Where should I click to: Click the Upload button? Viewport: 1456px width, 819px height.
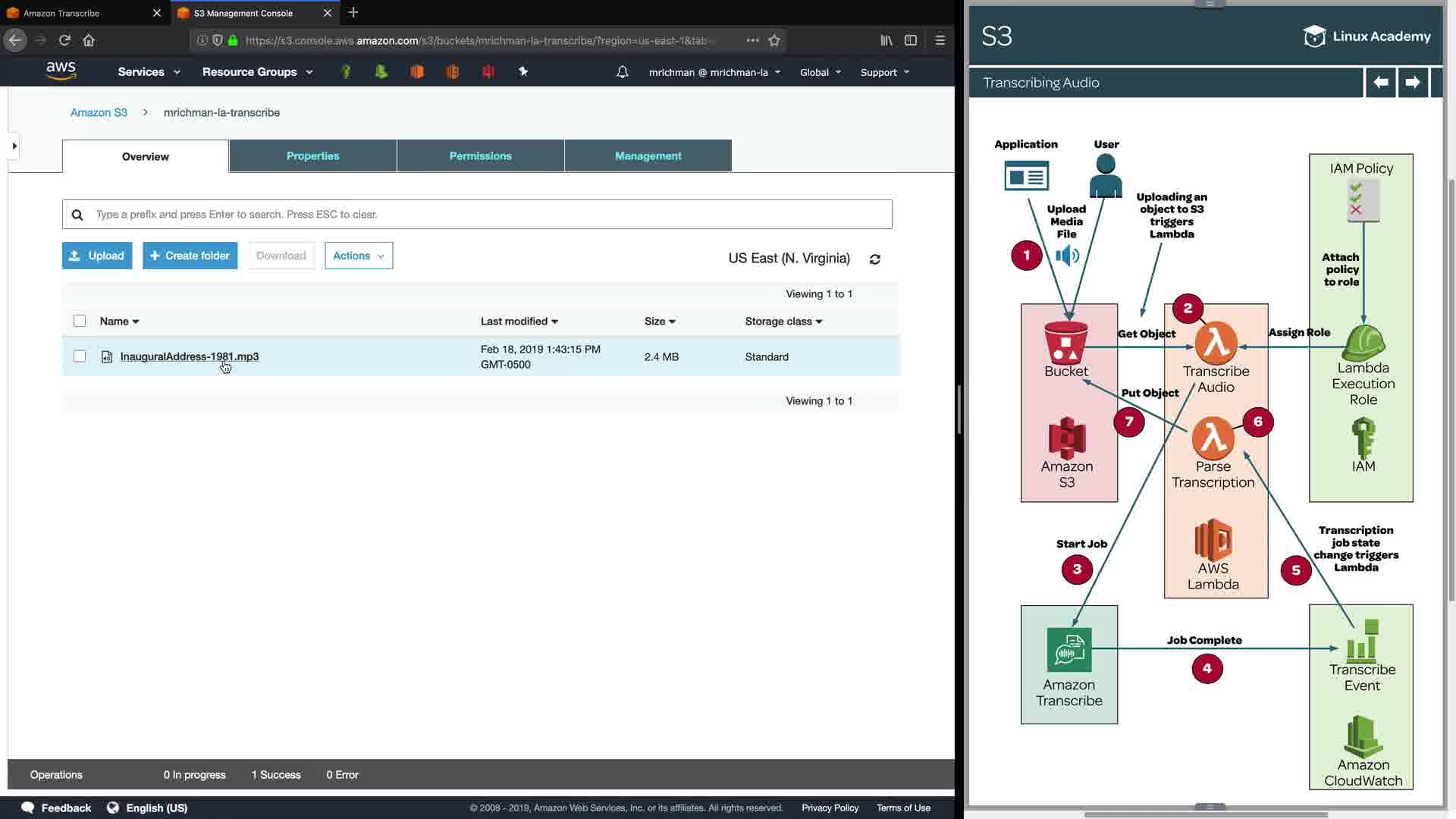[97, 256]
